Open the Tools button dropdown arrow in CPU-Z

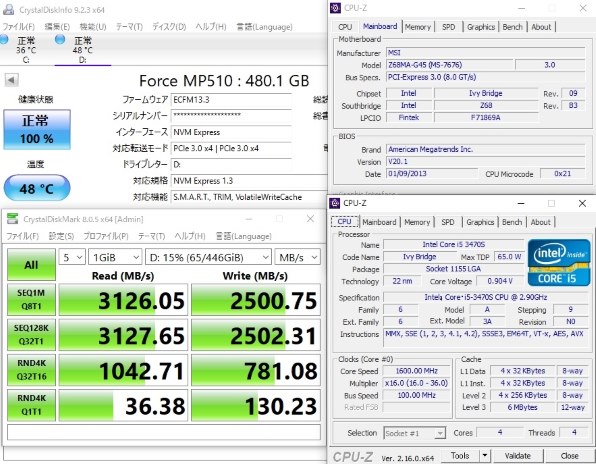(x=485, y=455)
